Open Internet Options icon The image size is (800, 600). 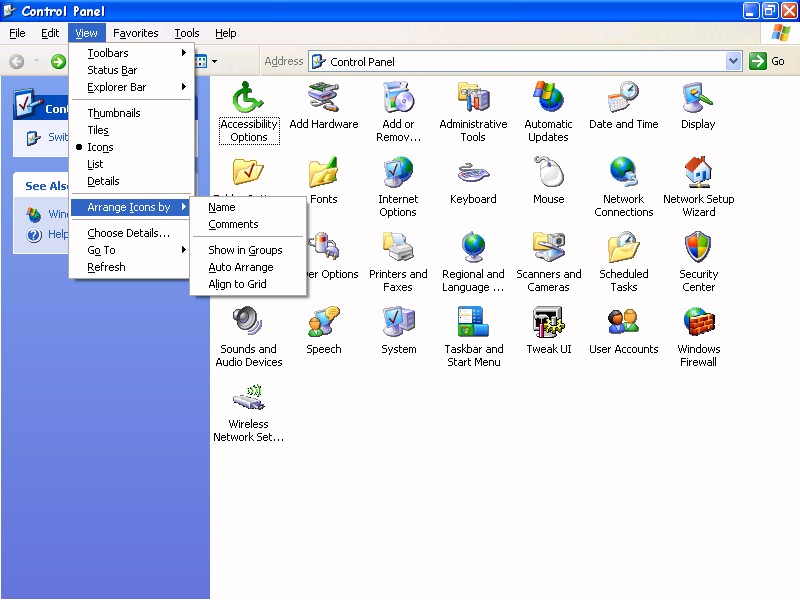coord(398,187)
